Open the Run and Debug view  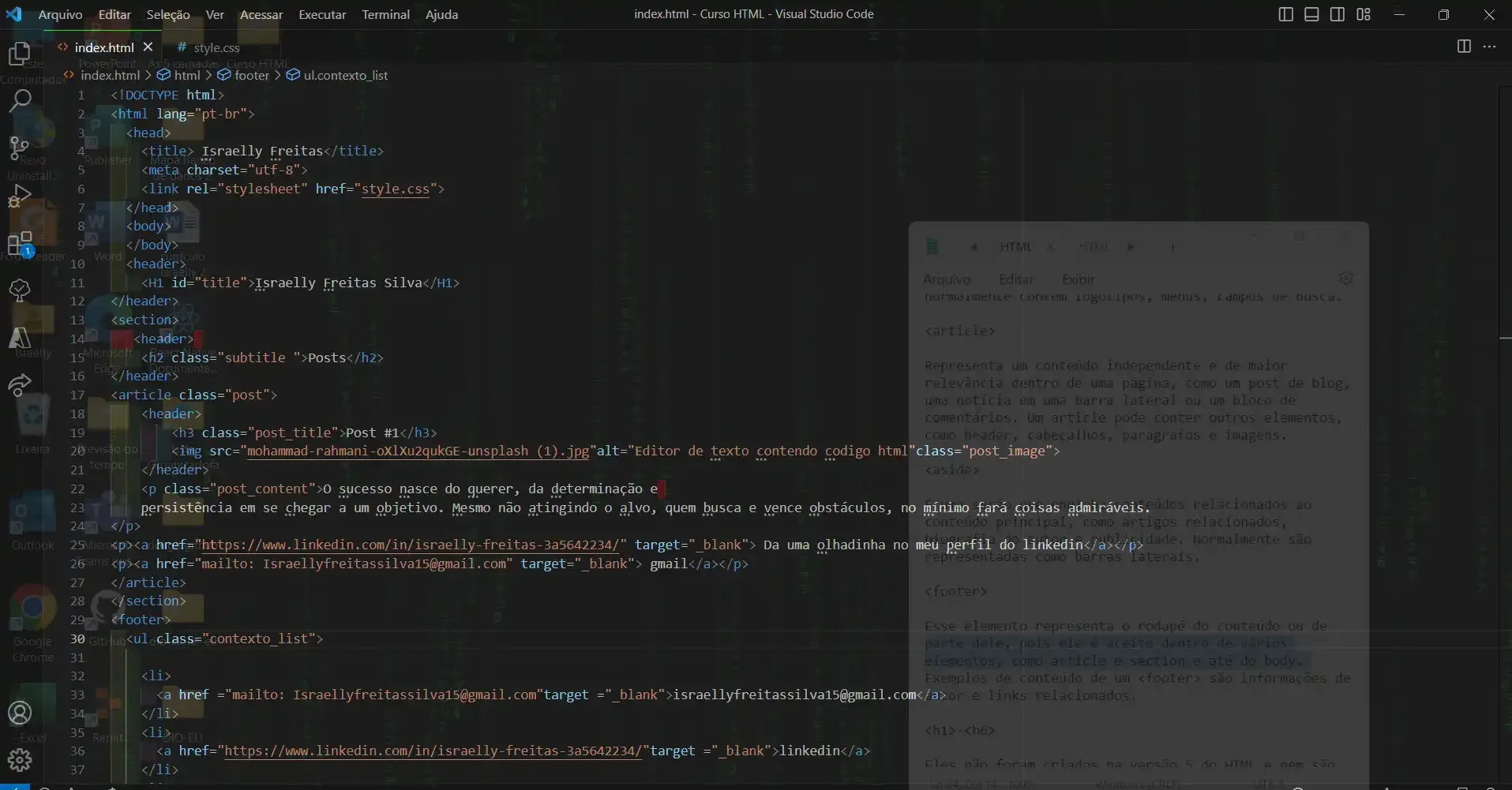click(19, 196)
